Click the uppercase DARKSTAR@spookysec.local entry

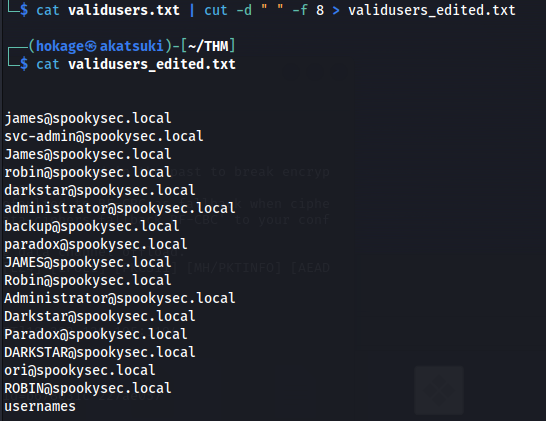[x=100, y=352]
